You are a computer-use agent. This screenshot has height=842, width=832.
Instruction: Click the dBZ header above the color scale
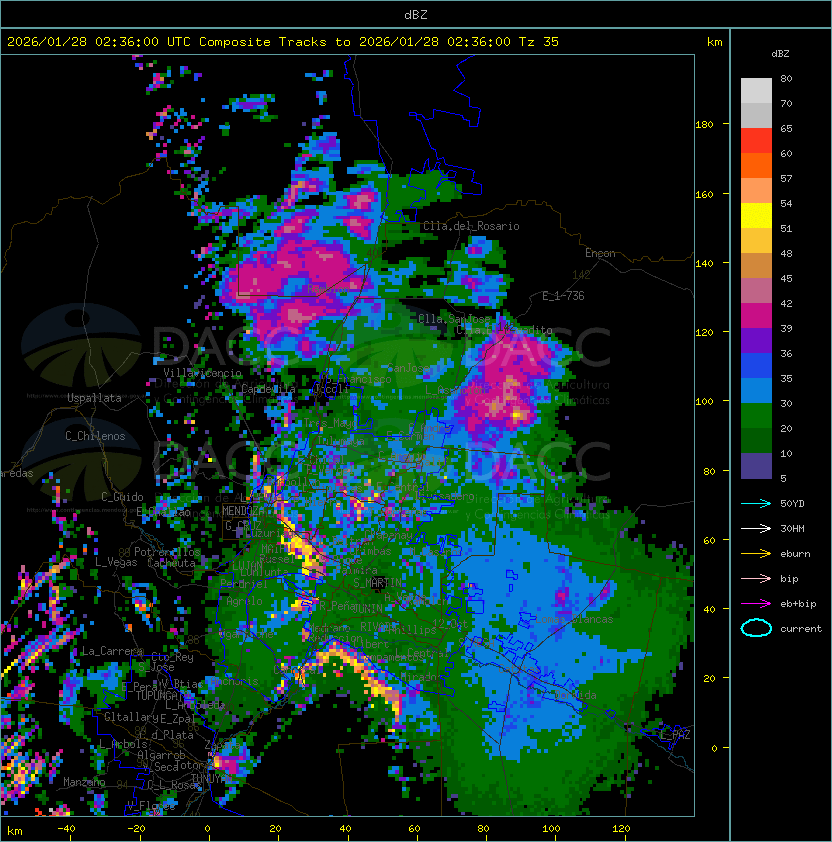[780, 54]
